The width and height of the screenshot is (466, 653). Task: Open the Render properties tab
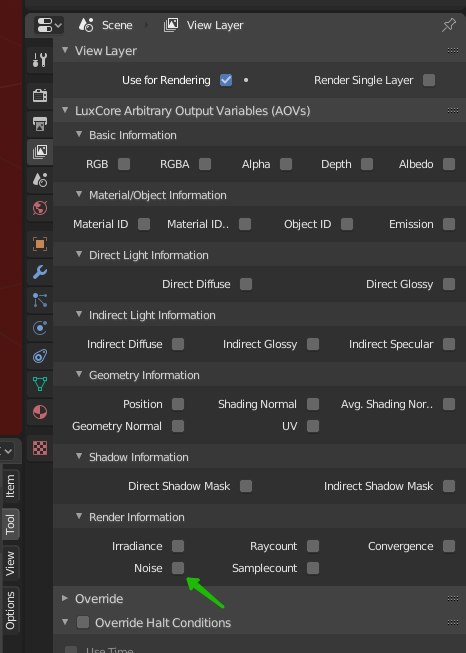(40, 95)
